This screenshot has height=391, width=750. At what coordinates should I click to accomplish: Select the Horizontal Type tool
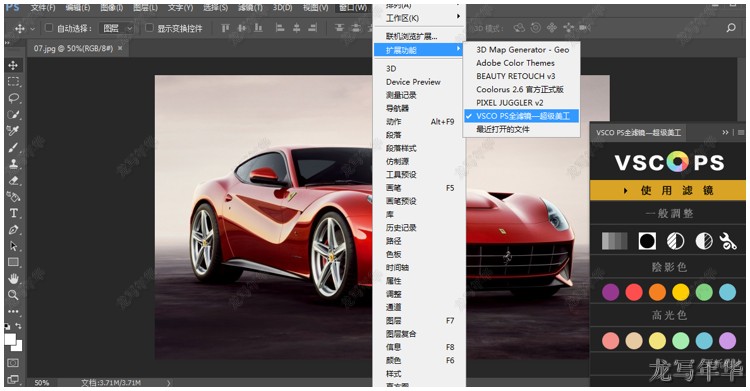click(x=13, y=213)
